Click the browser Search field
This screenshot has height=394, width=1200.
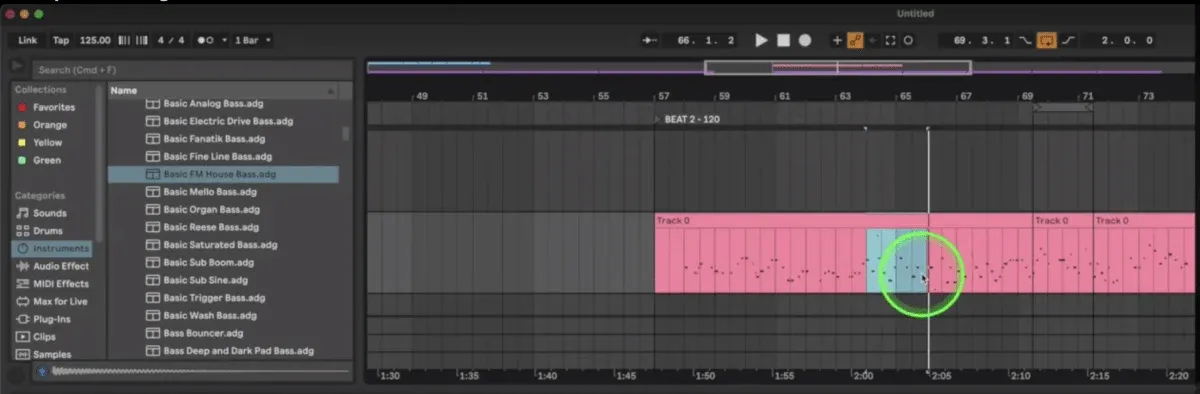click(191, 70)
